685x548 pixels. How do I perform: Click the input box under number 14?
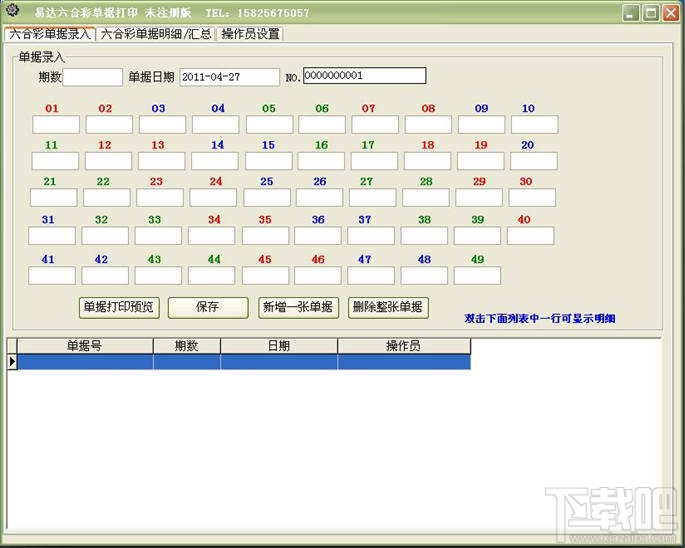214,161
